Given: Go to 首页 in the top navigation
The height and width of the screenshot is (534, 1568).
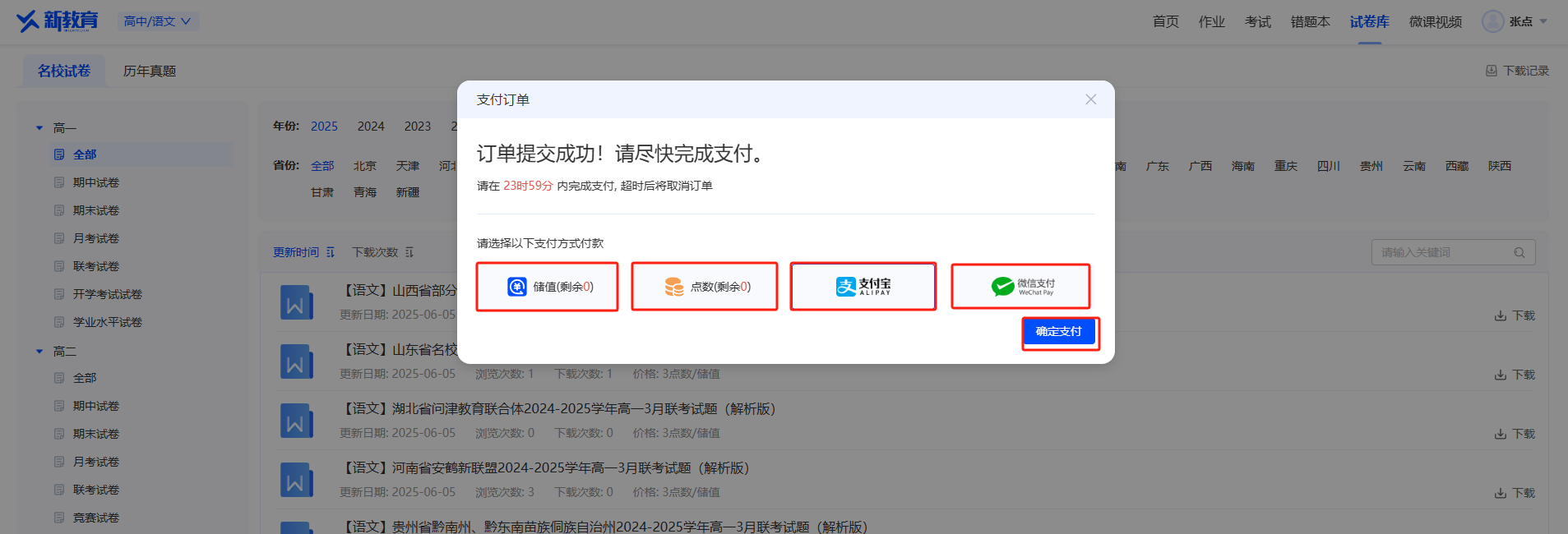Looking at the screenshot, I should point(1165,21).
